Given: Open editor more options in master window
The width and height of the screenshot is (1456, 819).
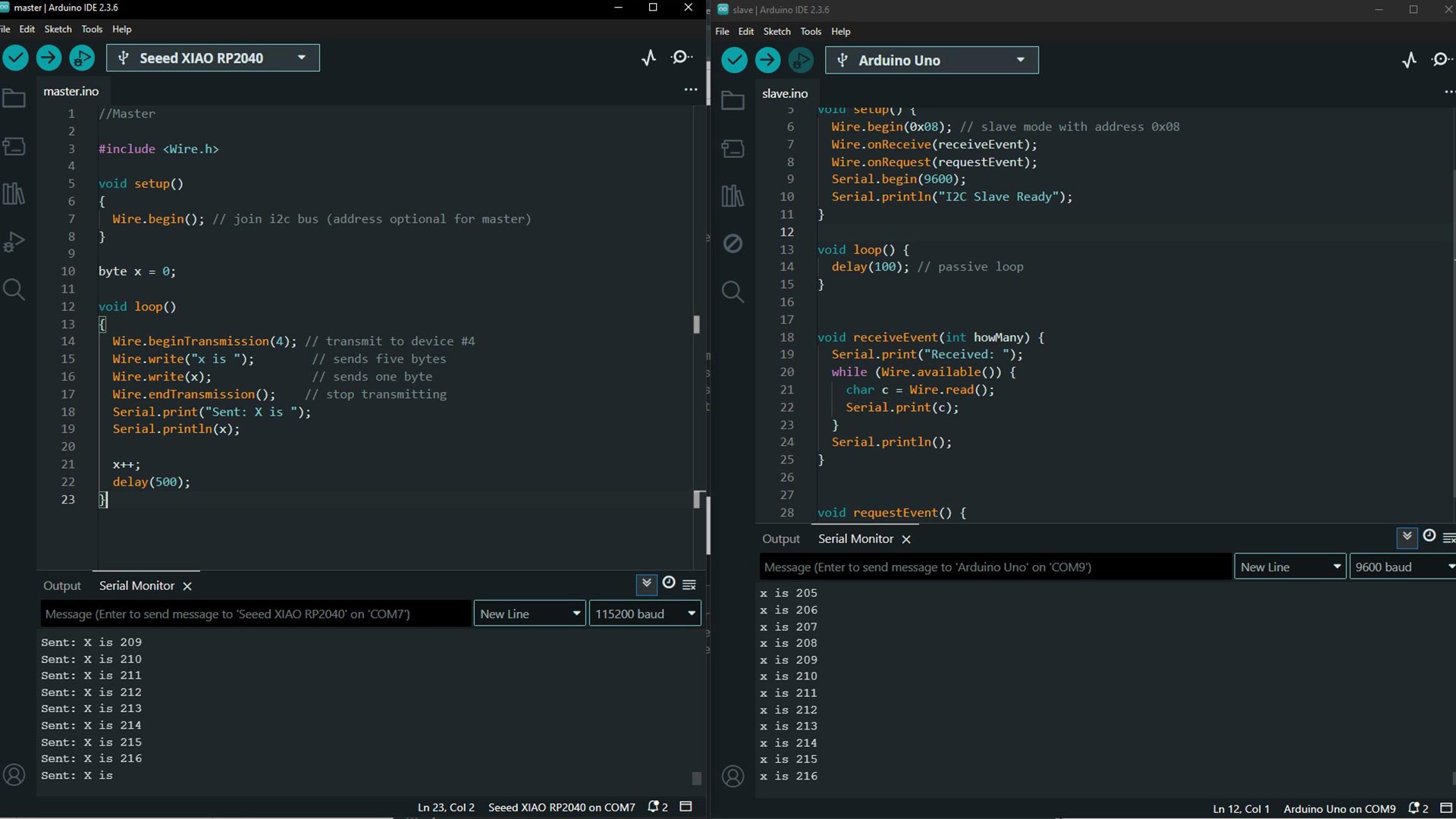Looking at the screenshot, I should [x=691, y=89].
